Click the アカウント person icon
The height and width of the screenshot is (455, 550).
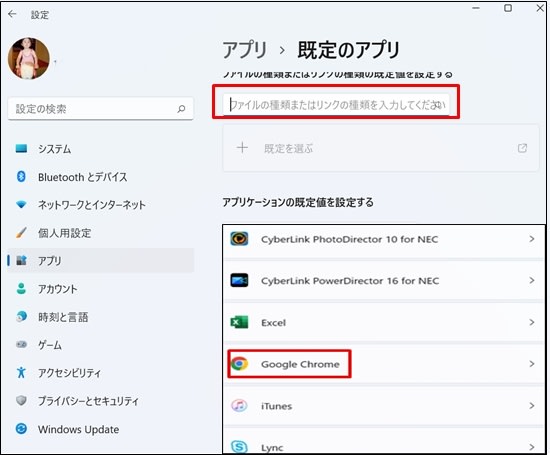click(21, 288)
